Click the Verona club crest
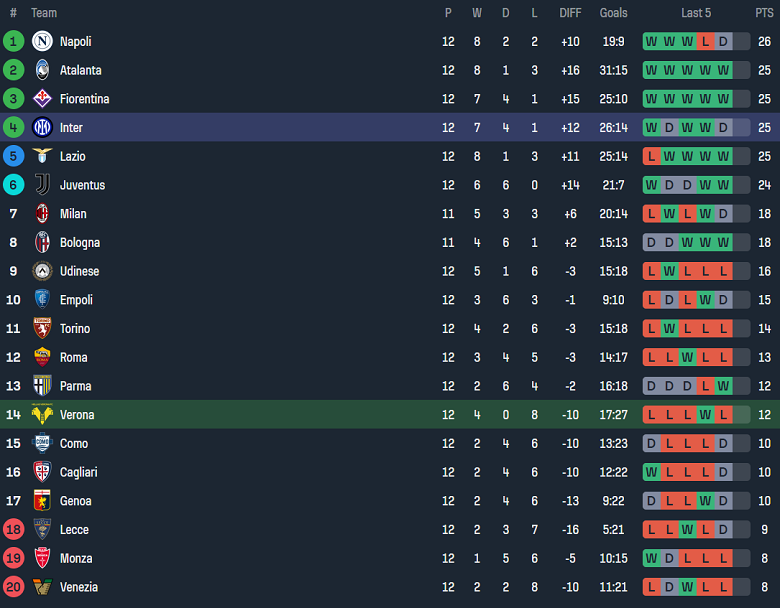780x608 pixels. pyautogui.click(x=42, y=414)
